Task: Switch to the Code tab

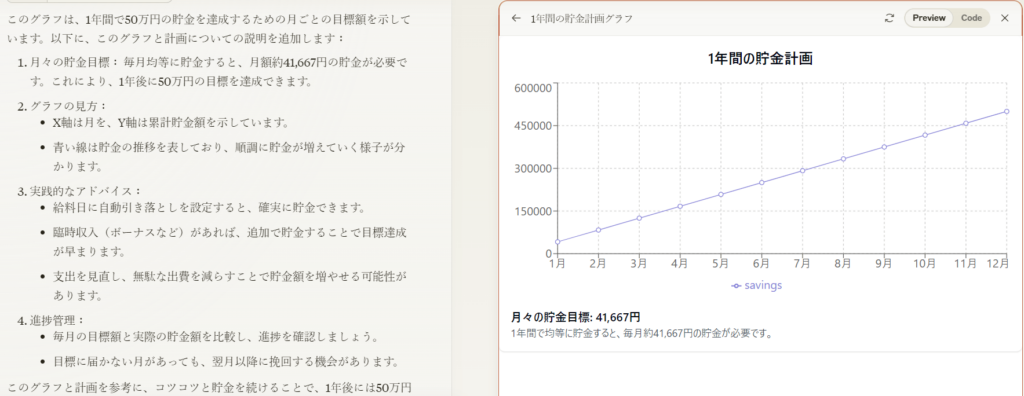Action: [x=971, y=18]
